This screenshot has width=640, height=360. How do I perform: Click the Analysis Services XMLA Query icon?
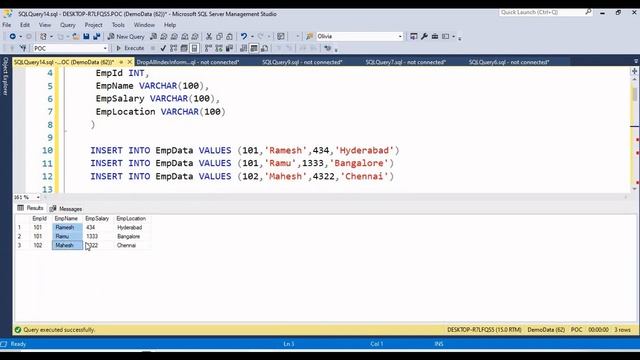pos(185,36)
